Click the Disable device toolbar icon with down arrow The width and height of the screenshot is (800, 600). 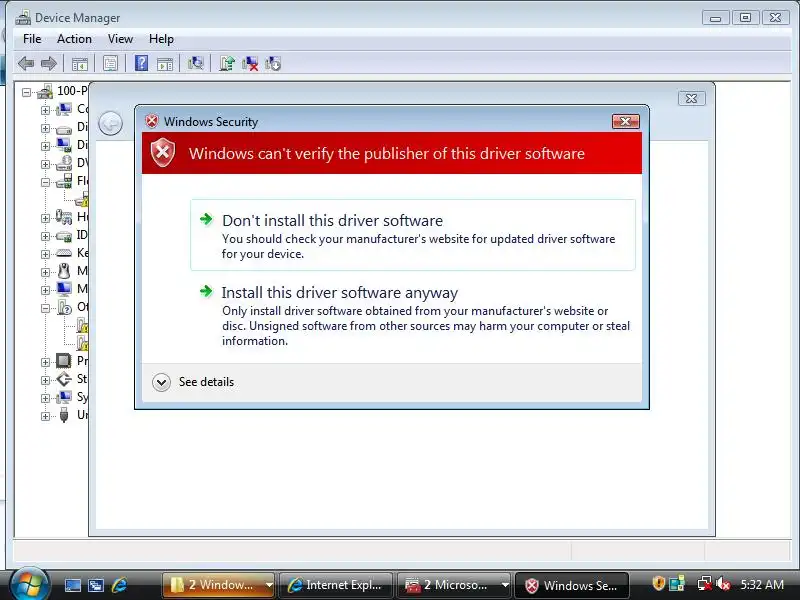point(273,64)
